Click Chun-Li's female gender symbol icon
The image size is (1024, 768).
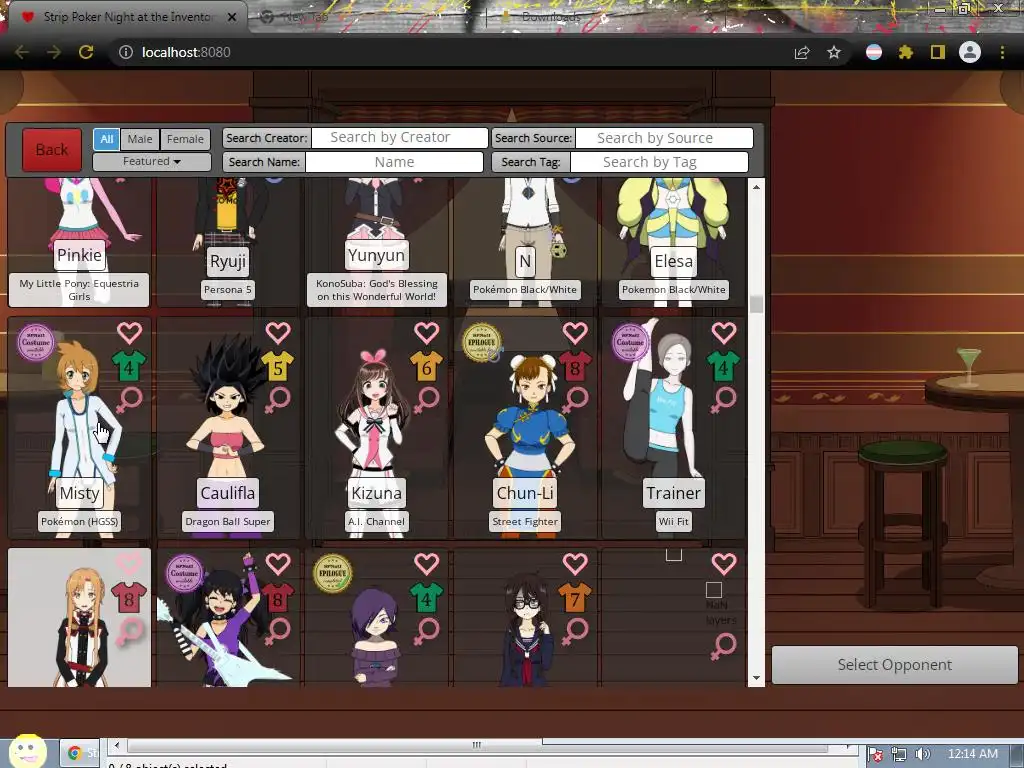[x=575, y=400]
